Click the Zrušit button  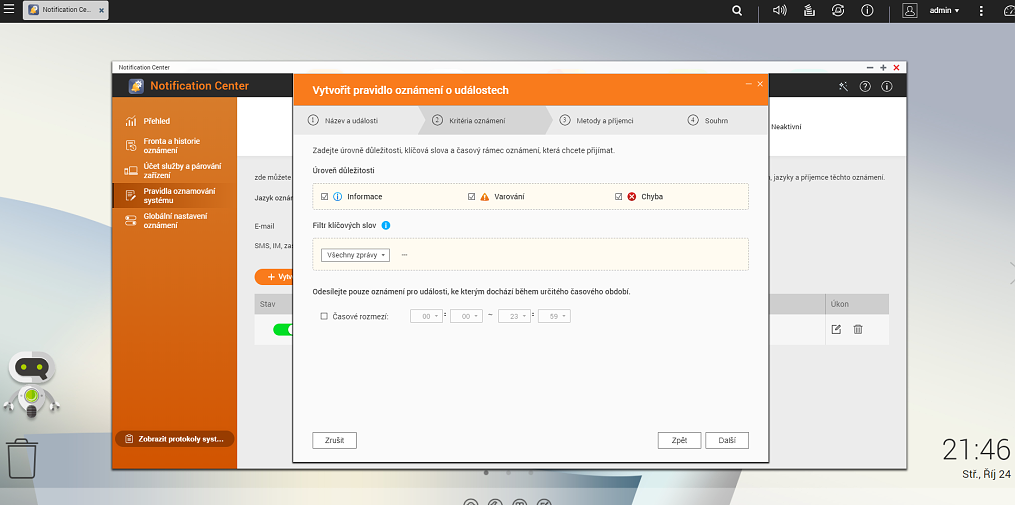coord(335,440)
